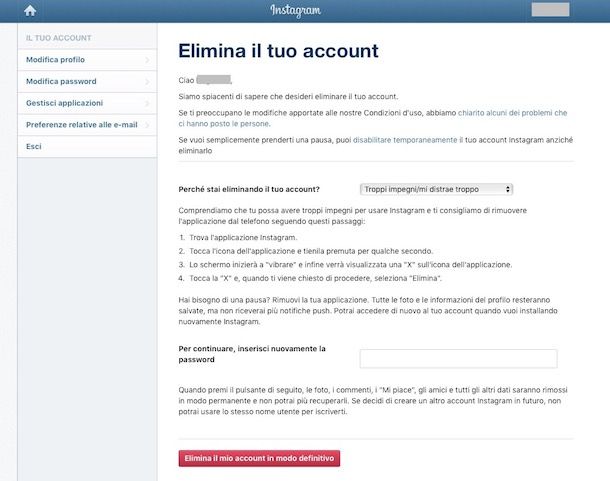
Task: Click the password re-entry field
Action: 458,359
